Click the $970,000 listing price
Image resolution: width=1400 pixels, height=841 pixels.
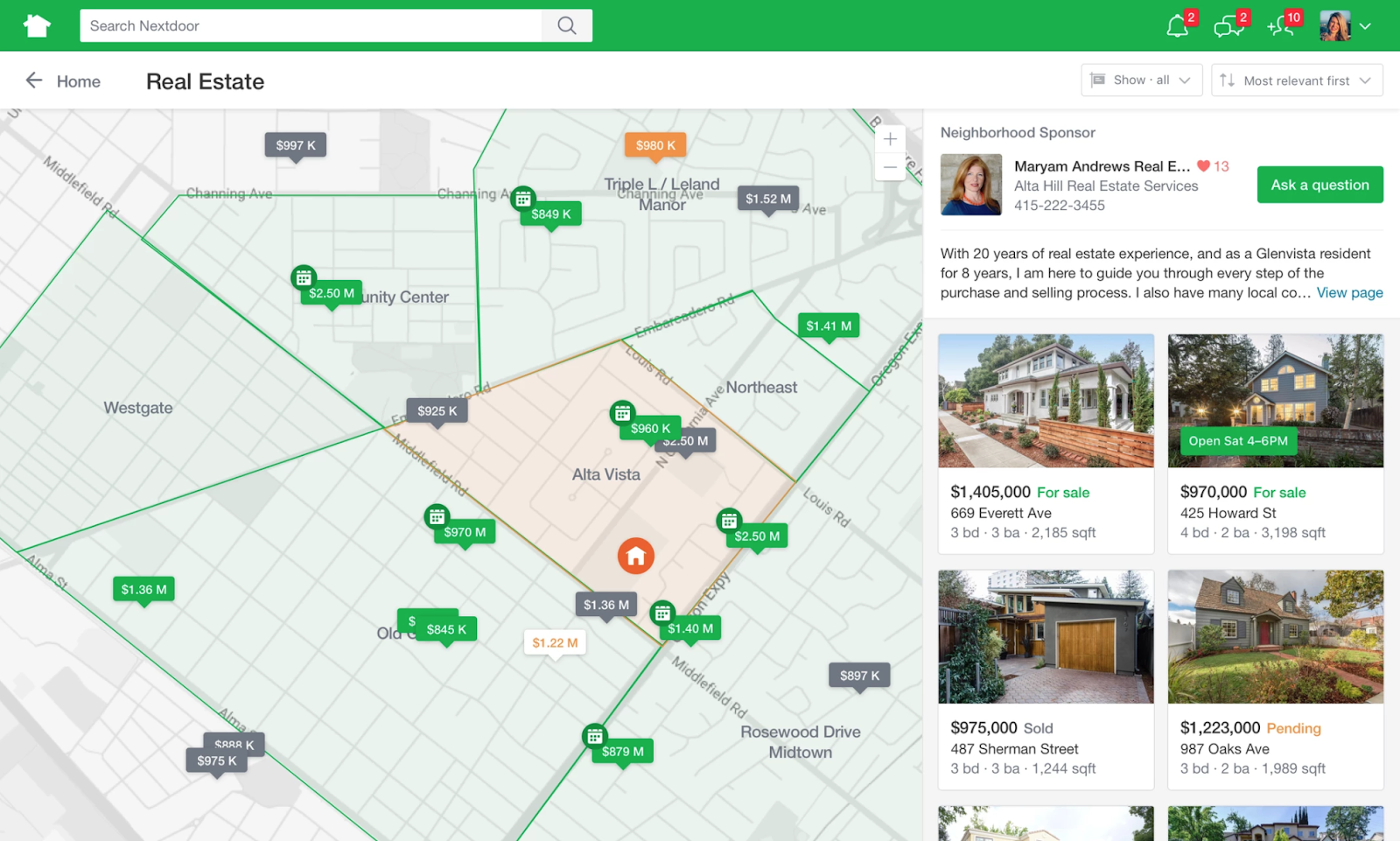point(1214,492)
